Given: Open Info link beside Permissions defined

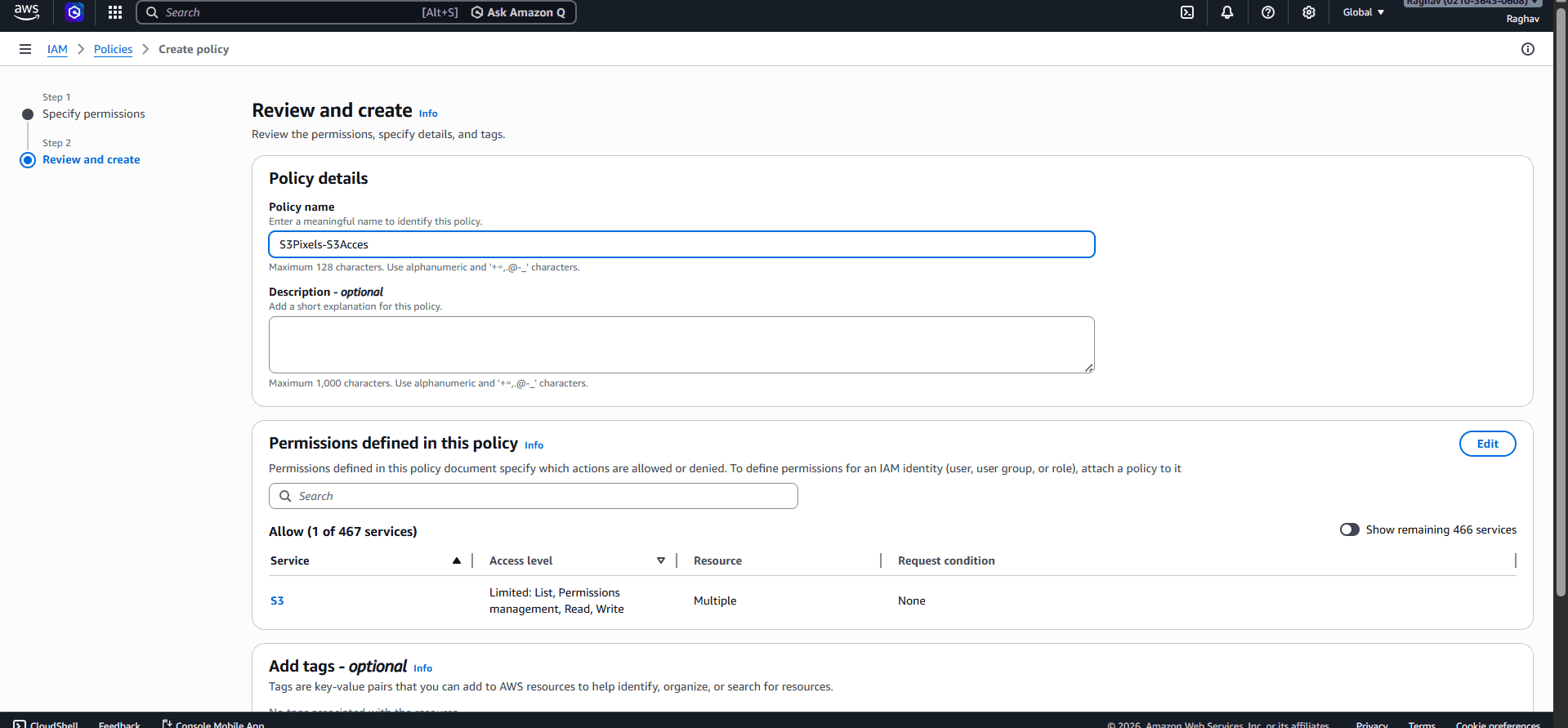Looking at the screenshot, I should coord(534,445).
